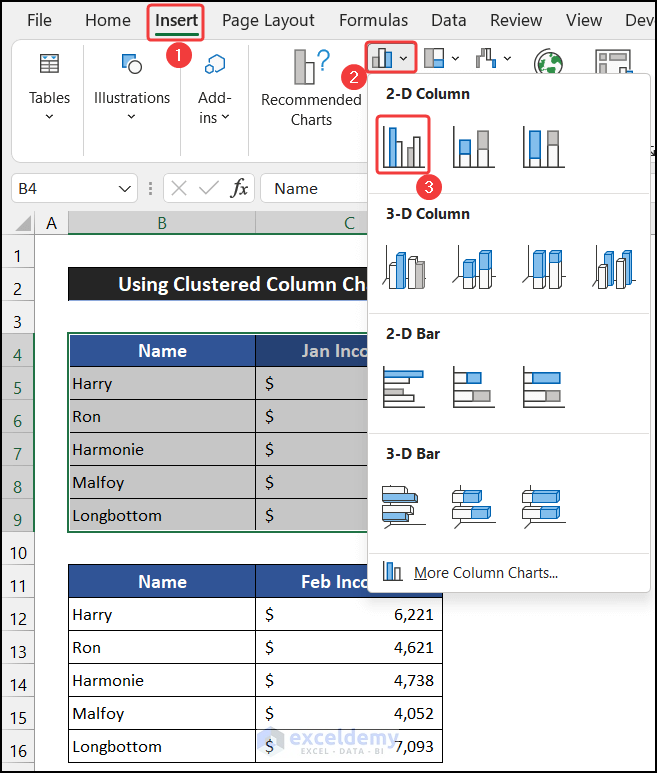Choose the 3-D Stacked Column chart icon
Viewport: 657px width, 773px height.
coord(474,267)
